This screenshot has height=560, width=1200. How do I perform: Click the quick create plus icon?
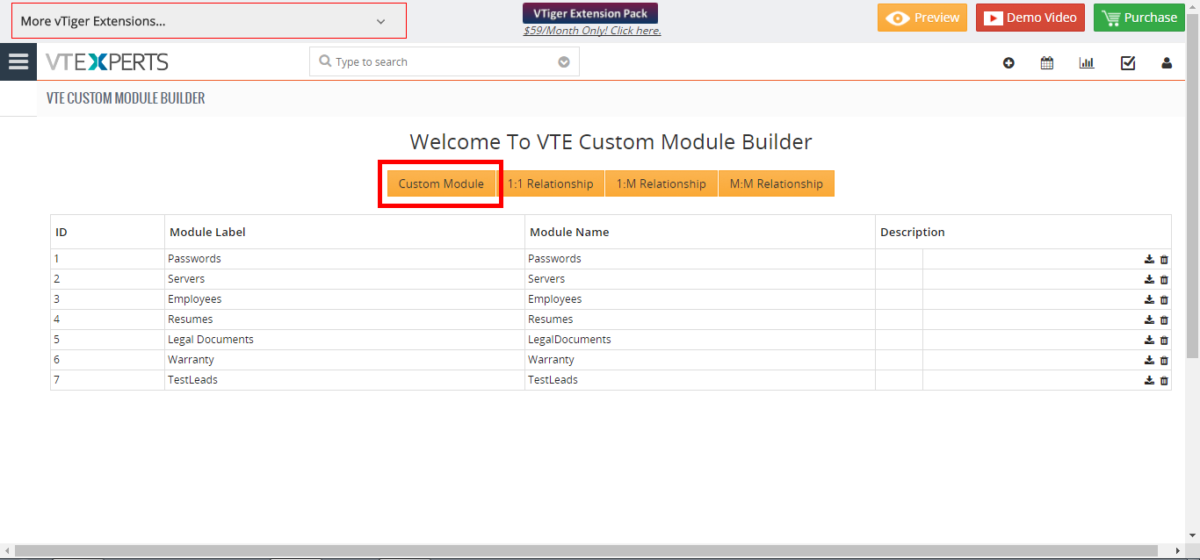tap(1009, 63)
